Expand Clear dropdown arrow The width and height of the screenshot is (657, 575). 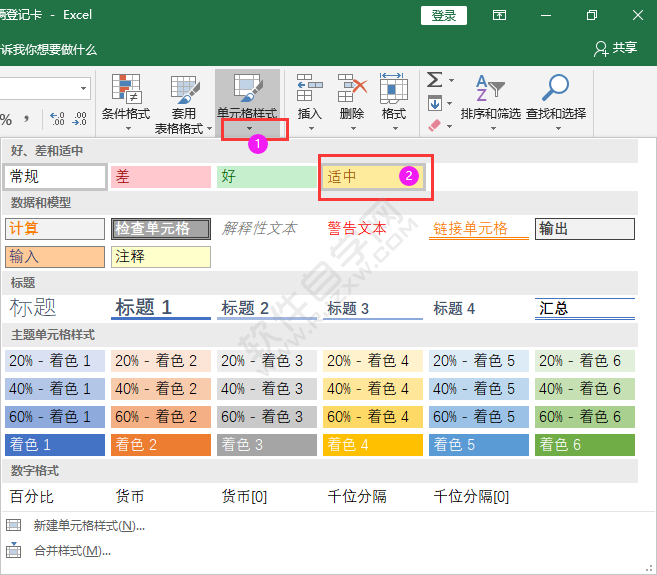point(450,126)
